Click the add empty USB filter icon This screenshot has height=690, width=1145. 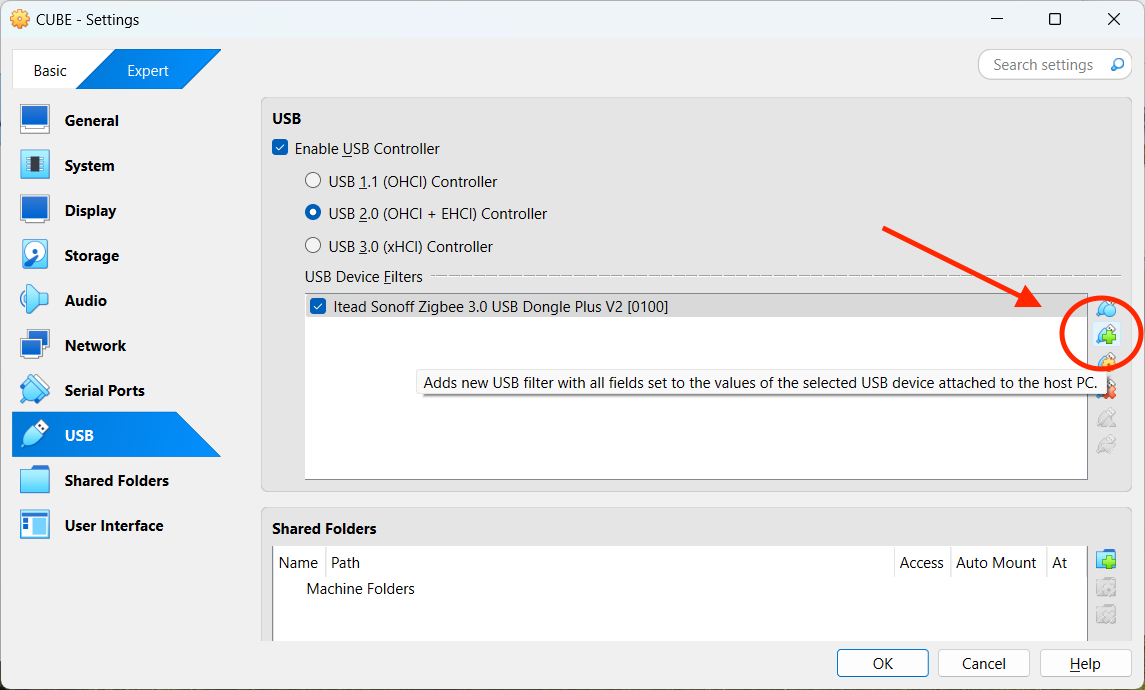pyautogui.click(x=1106, y=309)
